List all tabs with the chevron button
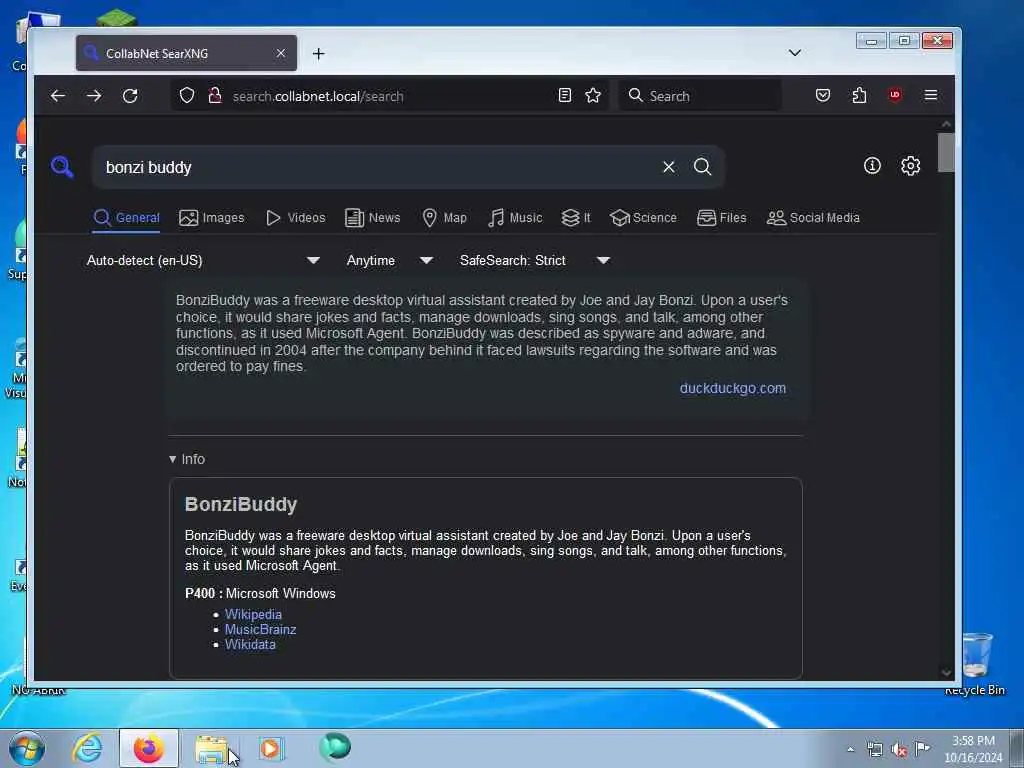The width and height of the screenshot is (1024, 768). pyautogui.click(x=795, y=53)
